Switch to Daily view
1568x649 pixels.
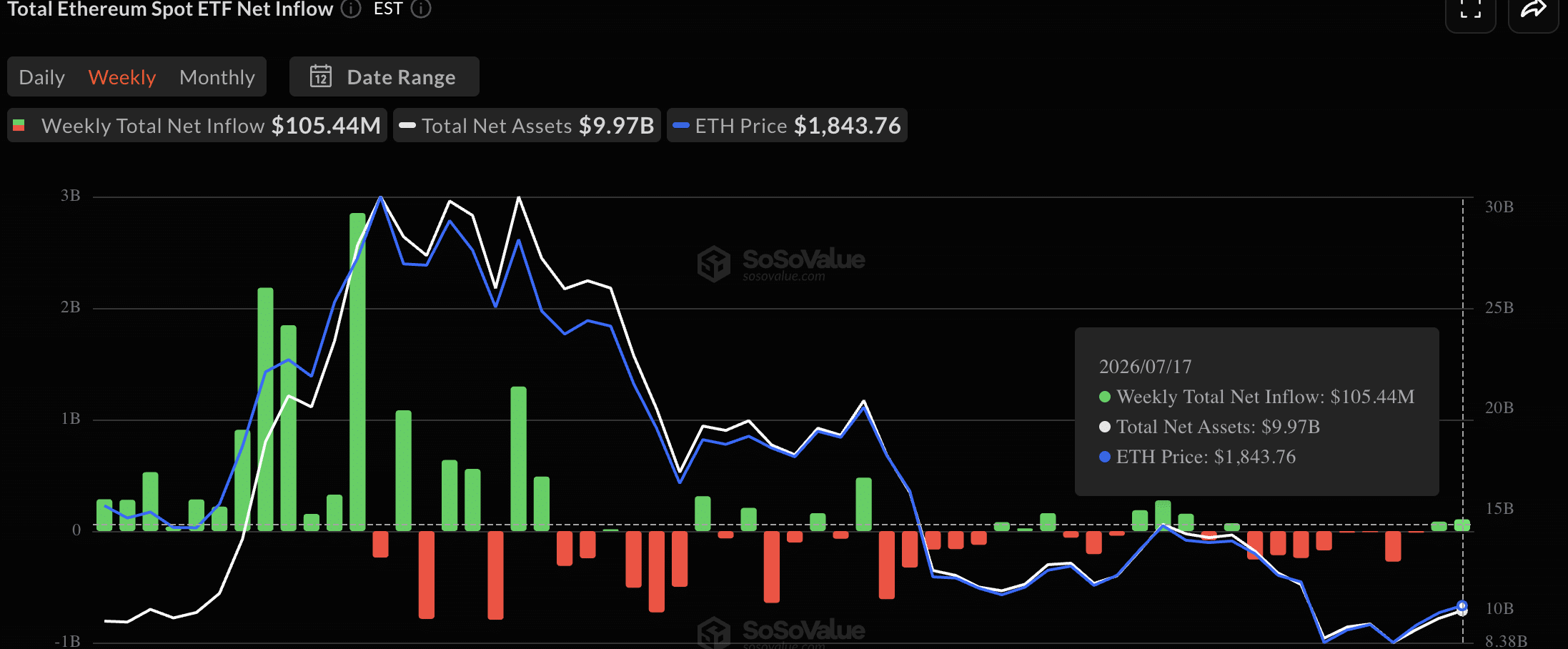click(x=41, y=77)
